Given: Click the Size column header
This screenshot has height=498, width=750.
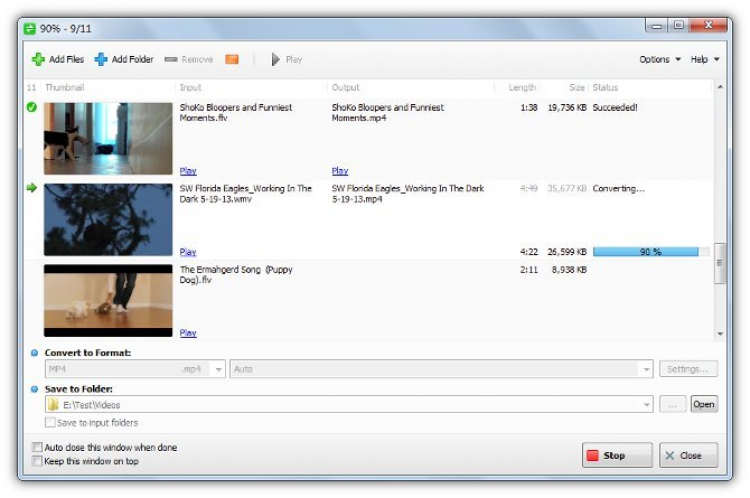Looking at the screenshot, I should [x=577, y=88].
